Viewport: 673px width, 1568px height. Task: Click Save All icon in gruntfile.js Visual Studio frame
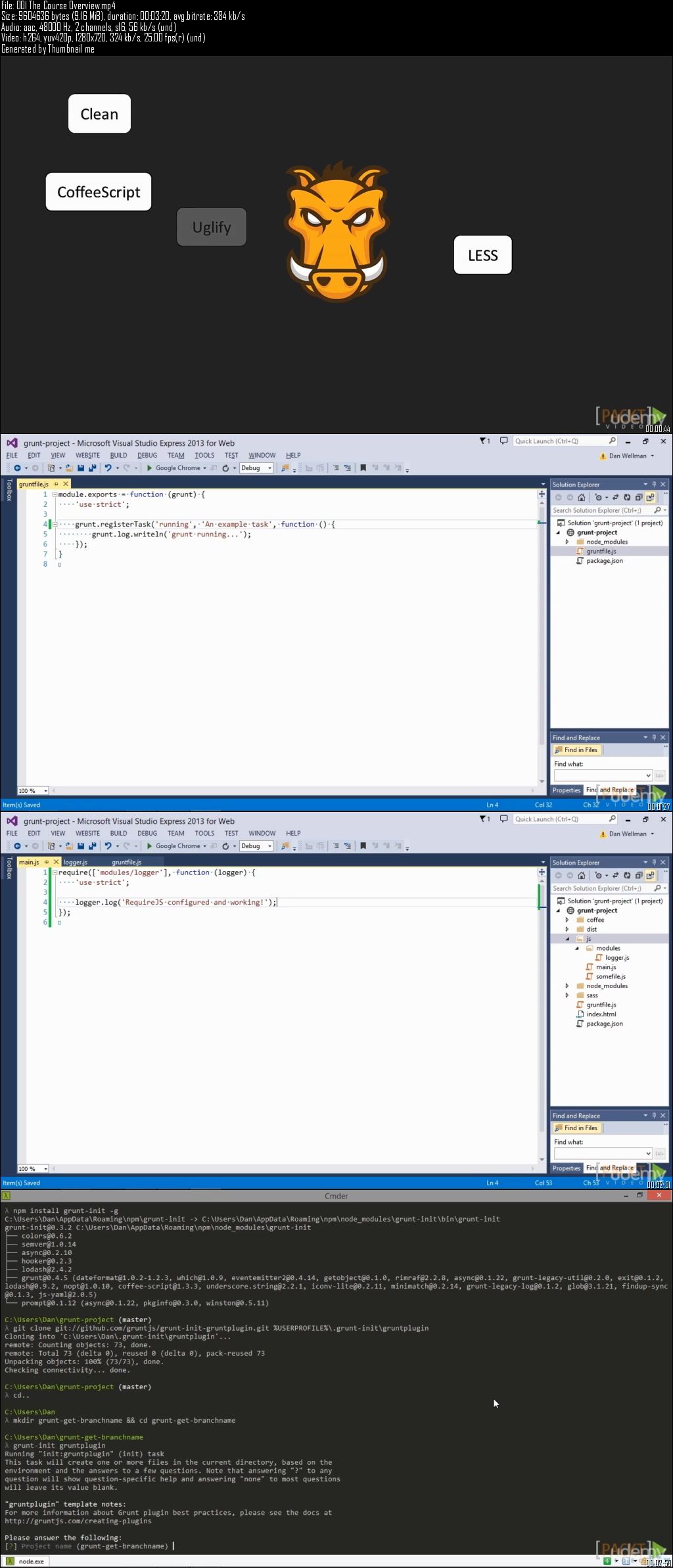tap(92, 468)
